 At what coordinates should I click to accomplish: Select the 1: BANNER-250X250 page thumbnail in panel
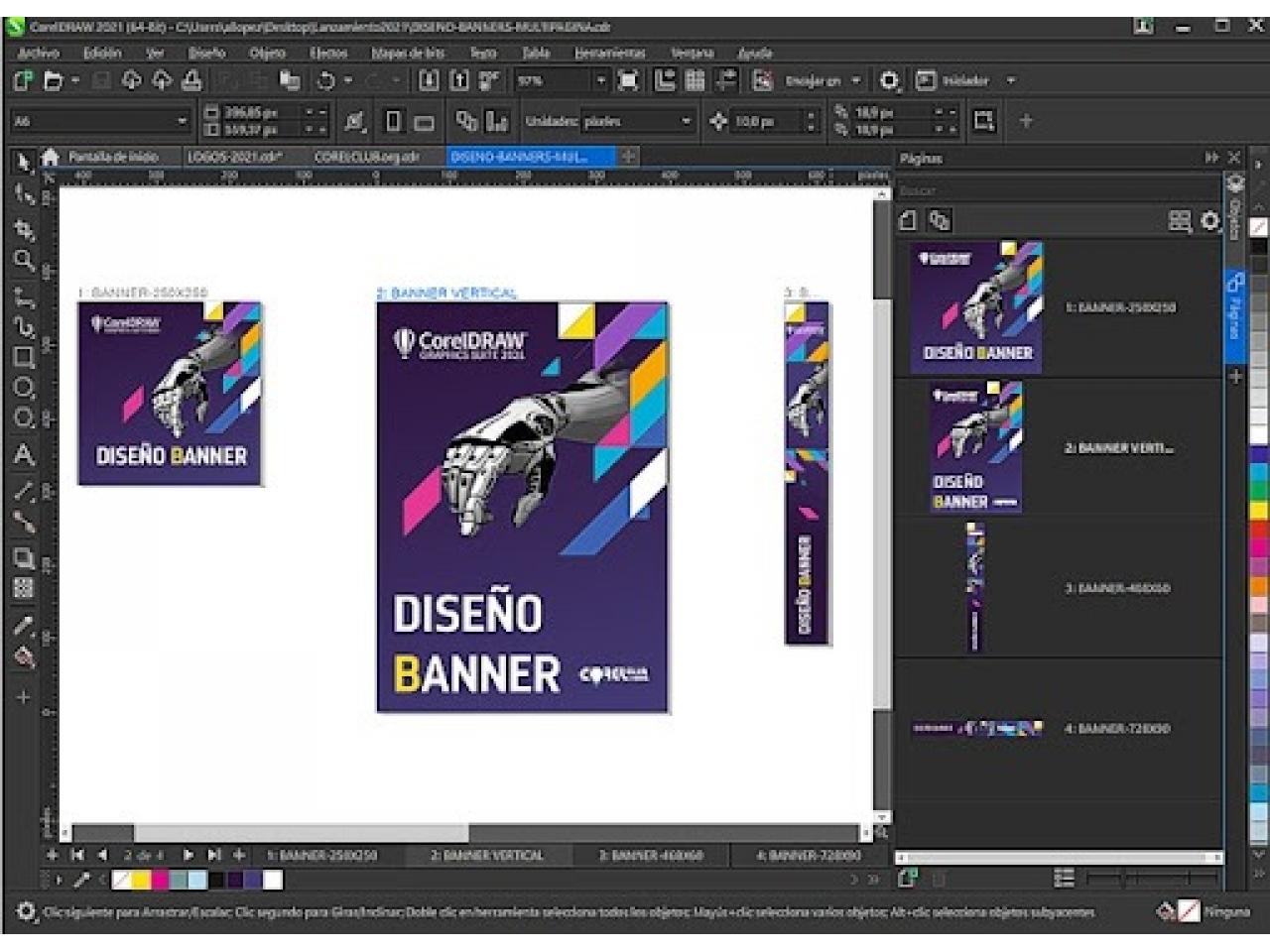click(x=976, y=307)
